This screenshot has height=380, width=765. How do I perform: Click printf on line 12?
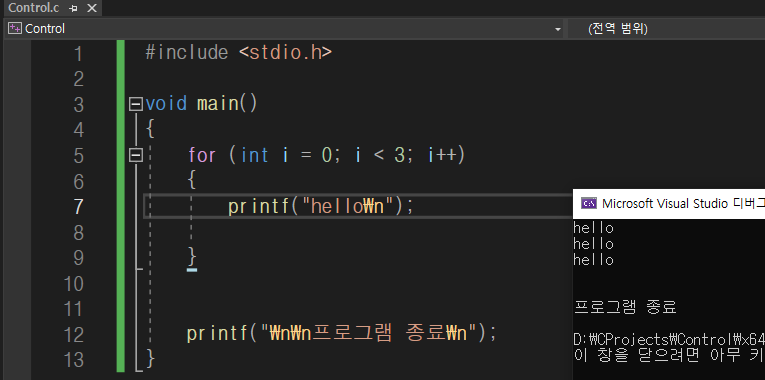tap(218, 334)
